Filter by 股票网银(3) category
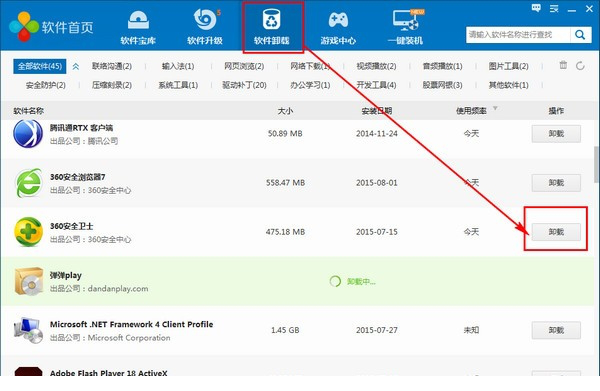This screenshot has width=600, height=391. tap(442, 85)
